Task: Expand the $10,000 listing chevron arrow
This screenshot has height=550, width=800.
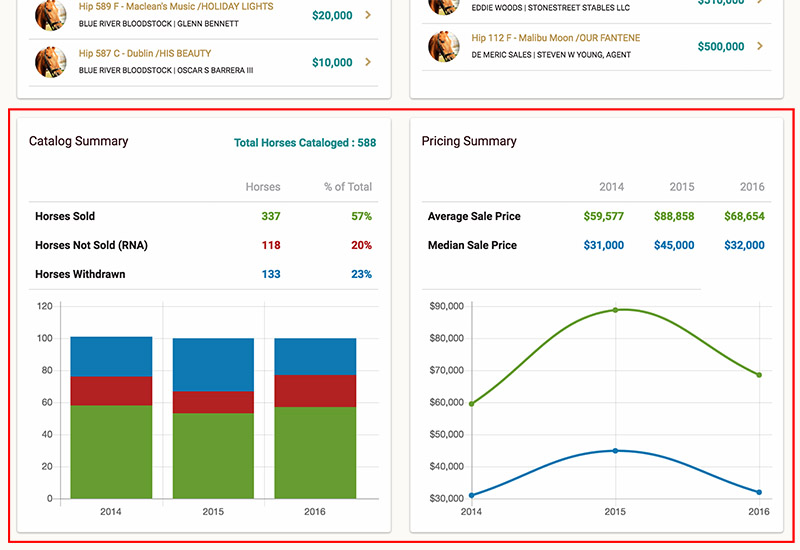Action: (x=368, y=62)
